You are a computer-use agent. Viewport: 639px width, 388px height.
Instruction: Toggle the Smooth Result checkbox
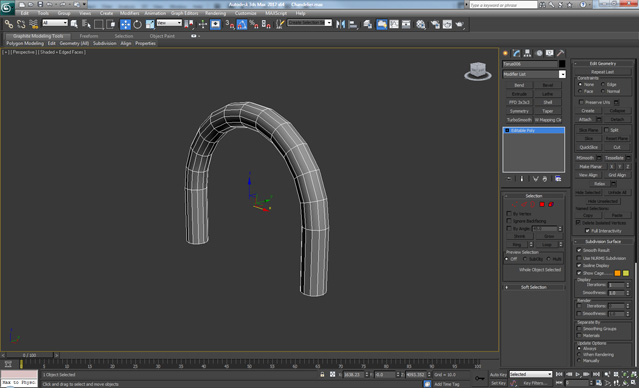(x=579, y=250)
